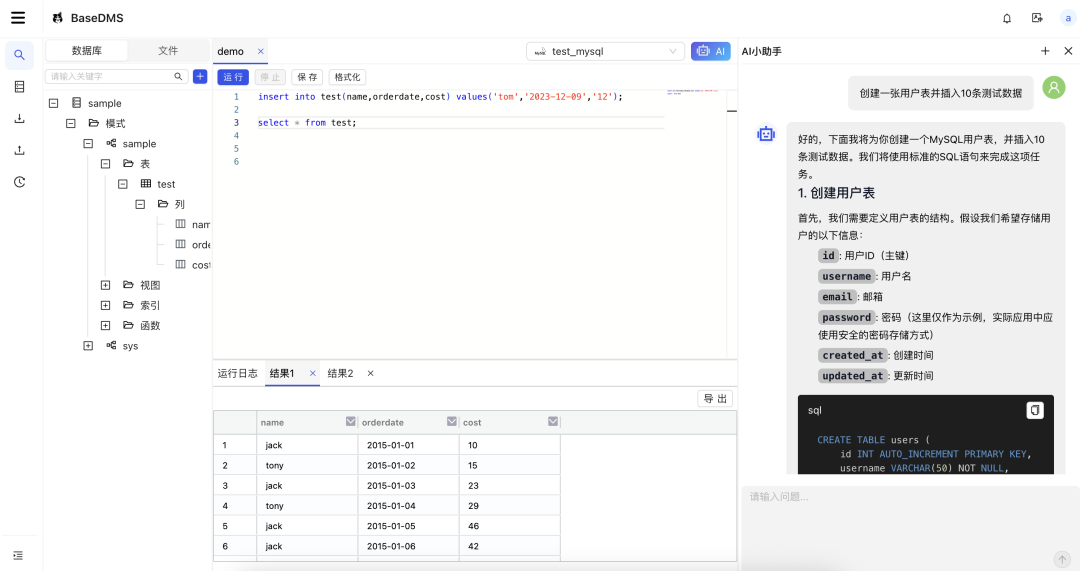Open the orderdate column filter dropdown

tap(452, 422)
